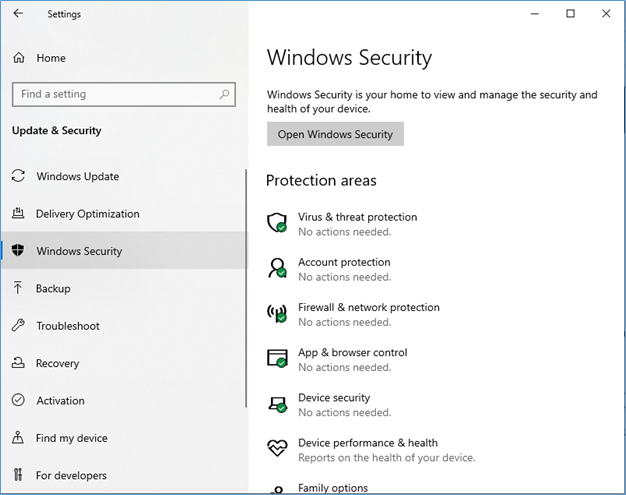
Task: Open Find my device settings
Action: click(x=124, y=438)
